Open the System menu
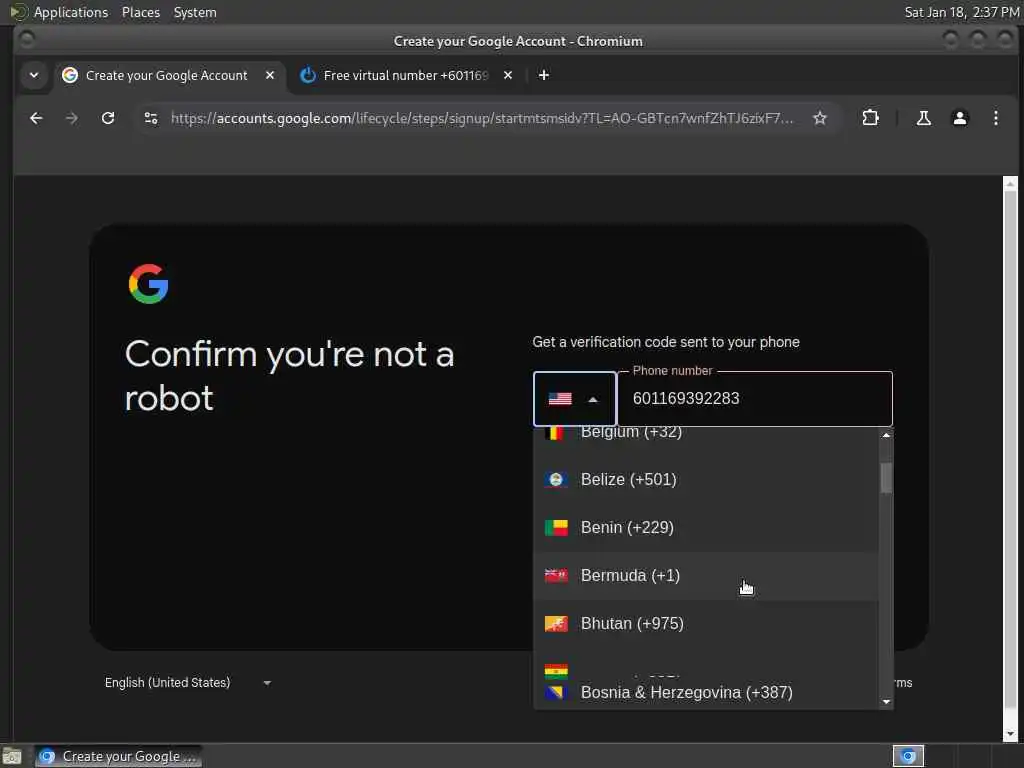Image resolution: width=1024 pixels, height=768 pixels. click(195, 12)
